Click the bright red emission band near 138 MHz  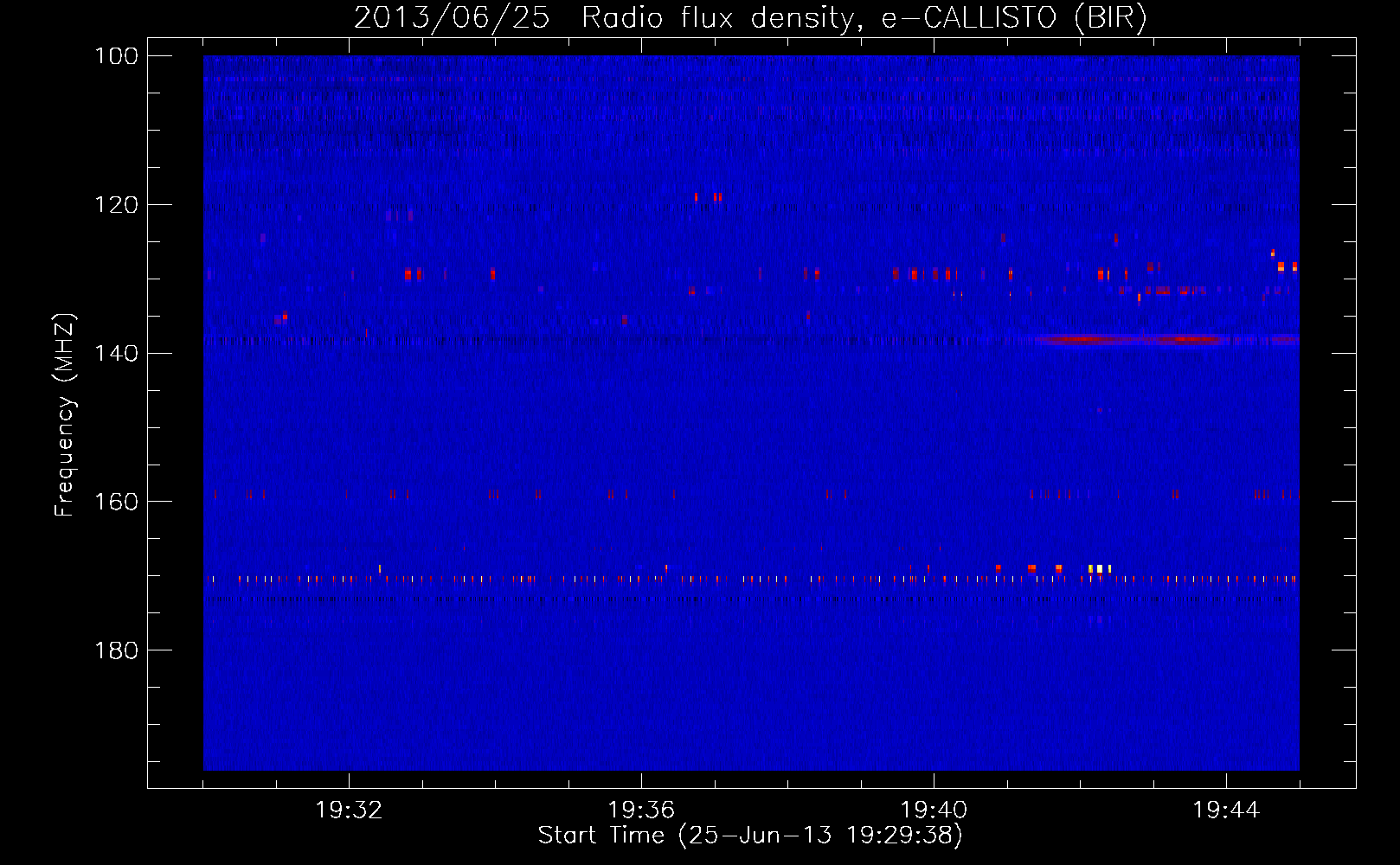[x=1133, y=339]
